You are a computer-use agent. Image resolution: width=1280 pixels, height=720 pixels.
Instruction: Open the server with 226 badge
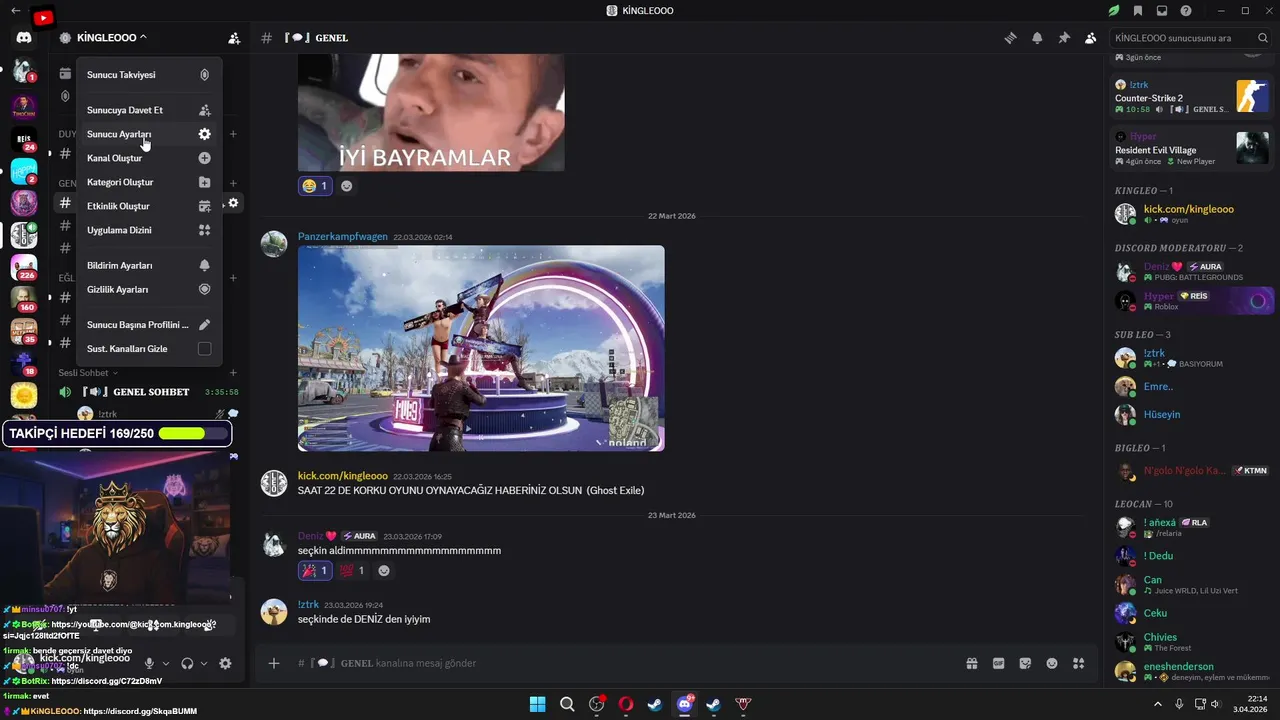tap(24, 268)
